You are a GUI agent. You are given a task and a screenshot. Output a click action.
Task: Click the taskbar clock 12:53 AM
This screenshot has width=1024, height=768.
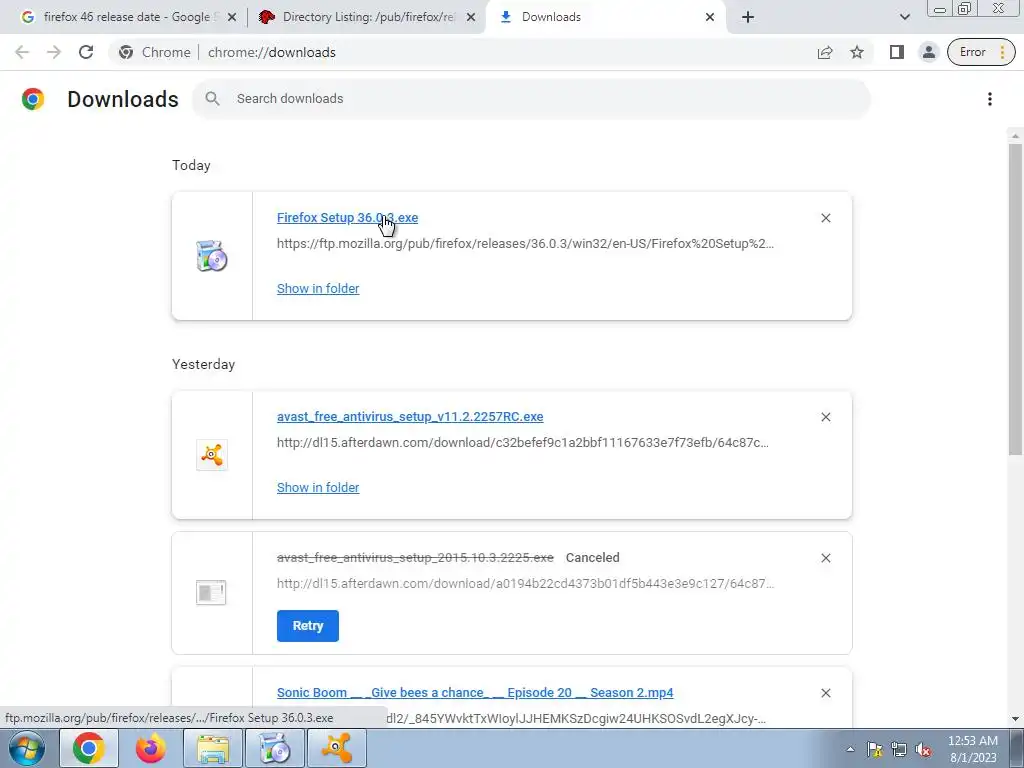[x=972, y=749]
